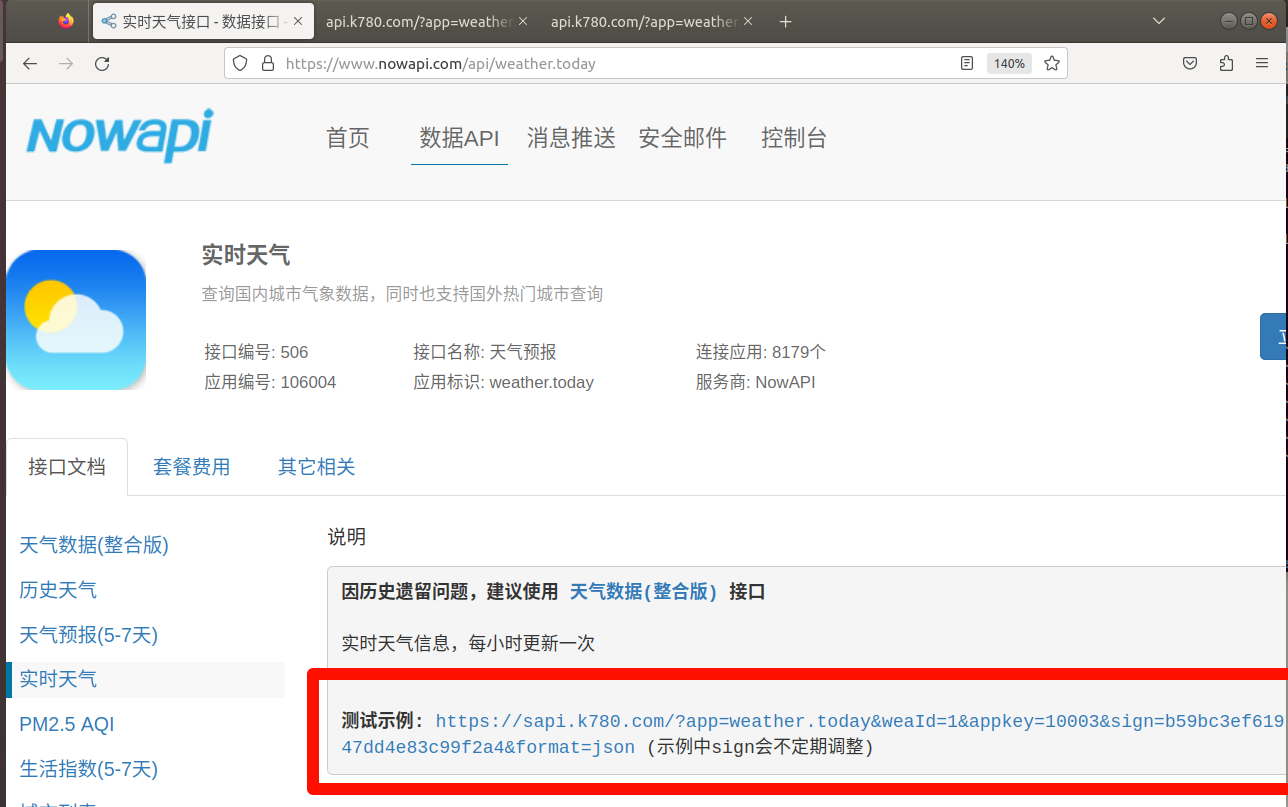Click the weather sun-and-cloud app icon

[76, 320]
